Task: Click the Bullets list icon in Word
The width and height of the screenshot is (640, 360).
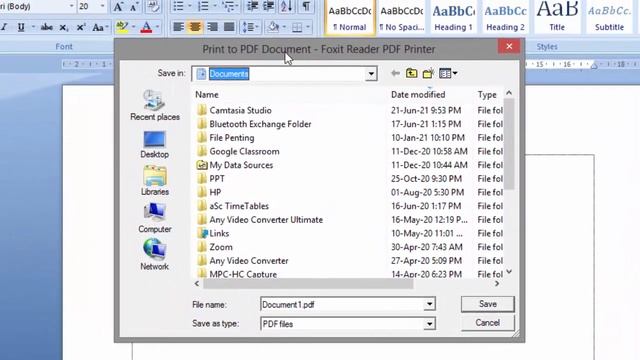Action: (x=178, y=6)
